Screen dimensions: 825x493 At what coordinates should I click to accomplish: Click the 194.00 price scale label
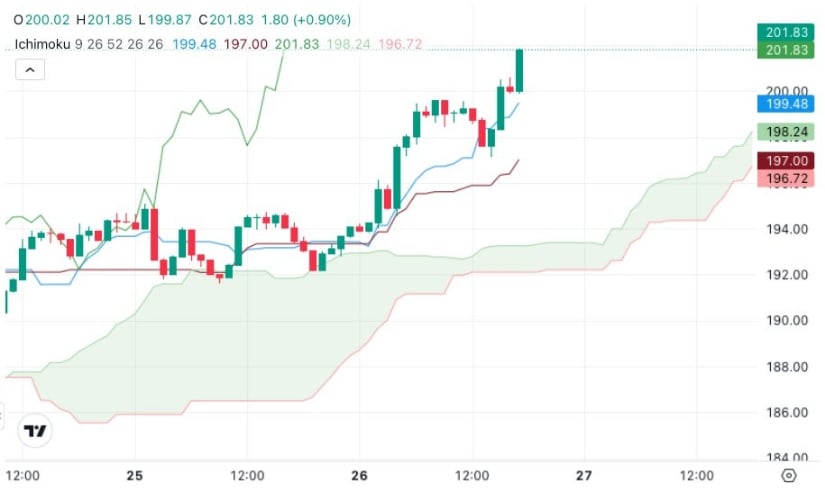pos(786,229)
